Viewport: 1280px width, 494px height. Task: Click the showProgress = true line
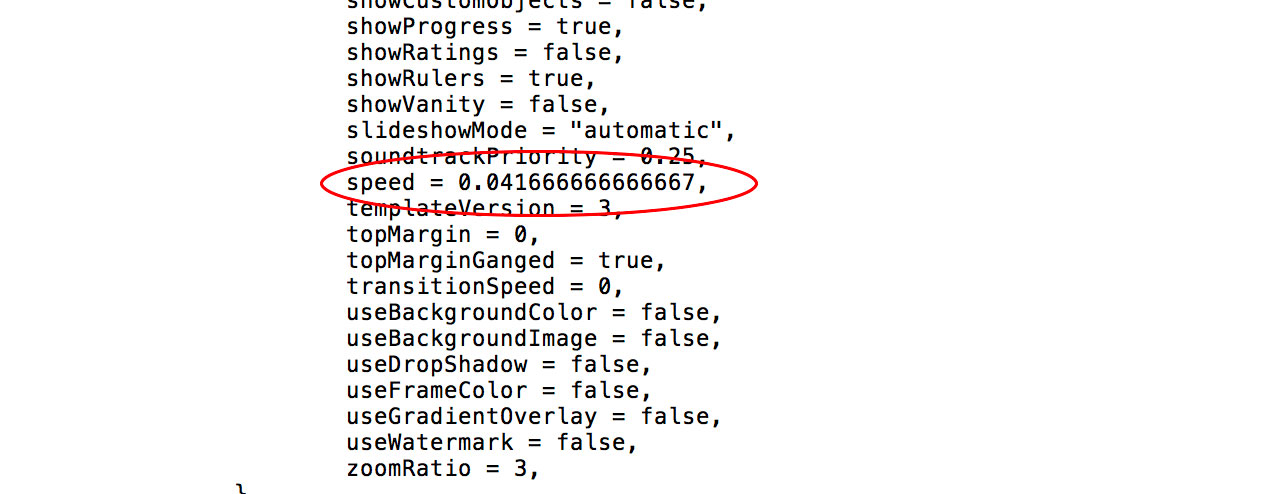pos(486,27)
